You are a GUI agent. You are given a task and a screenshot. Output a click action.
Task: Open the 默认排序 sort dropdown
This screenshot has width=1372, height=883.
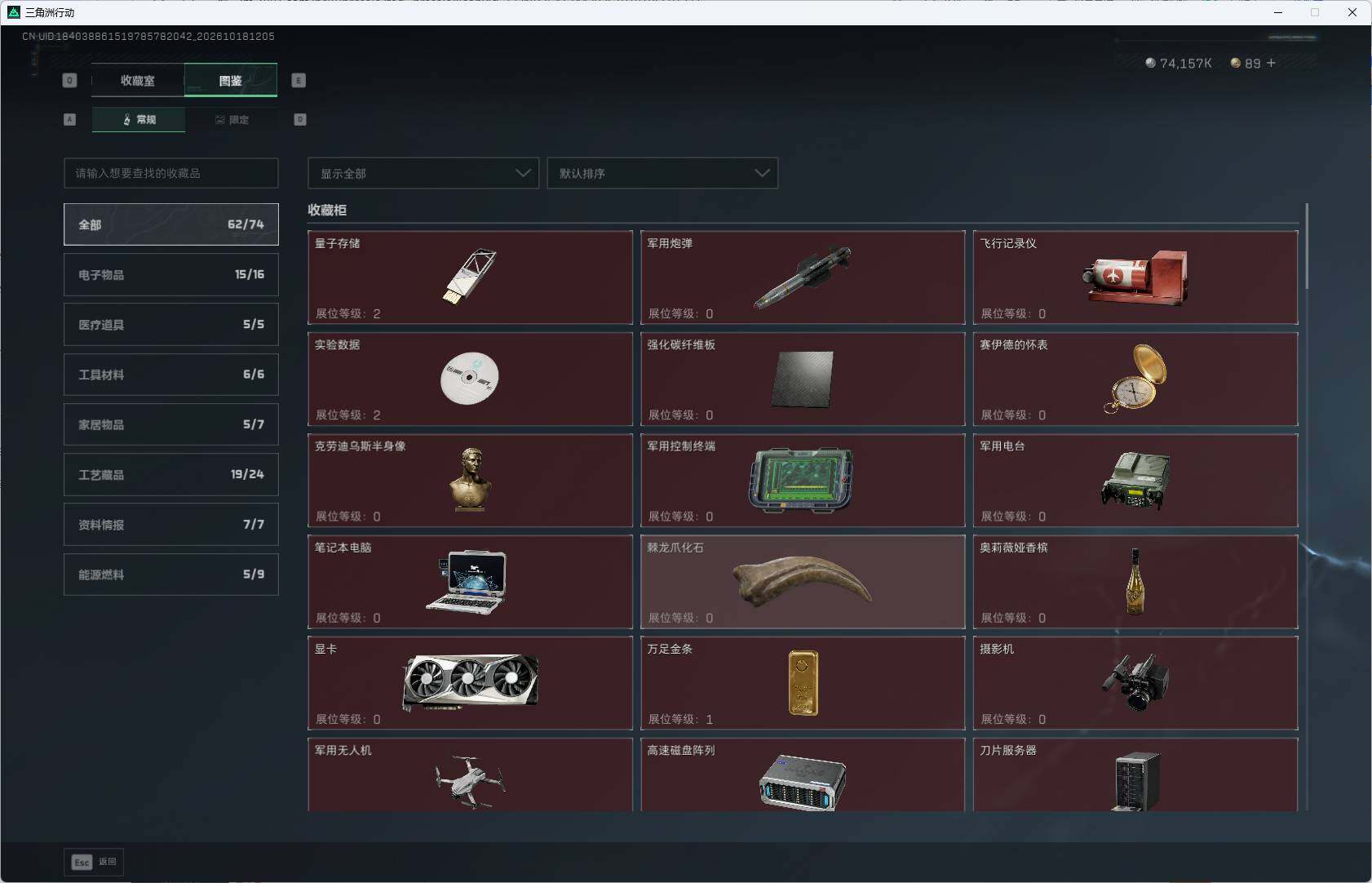coord(662,173)
